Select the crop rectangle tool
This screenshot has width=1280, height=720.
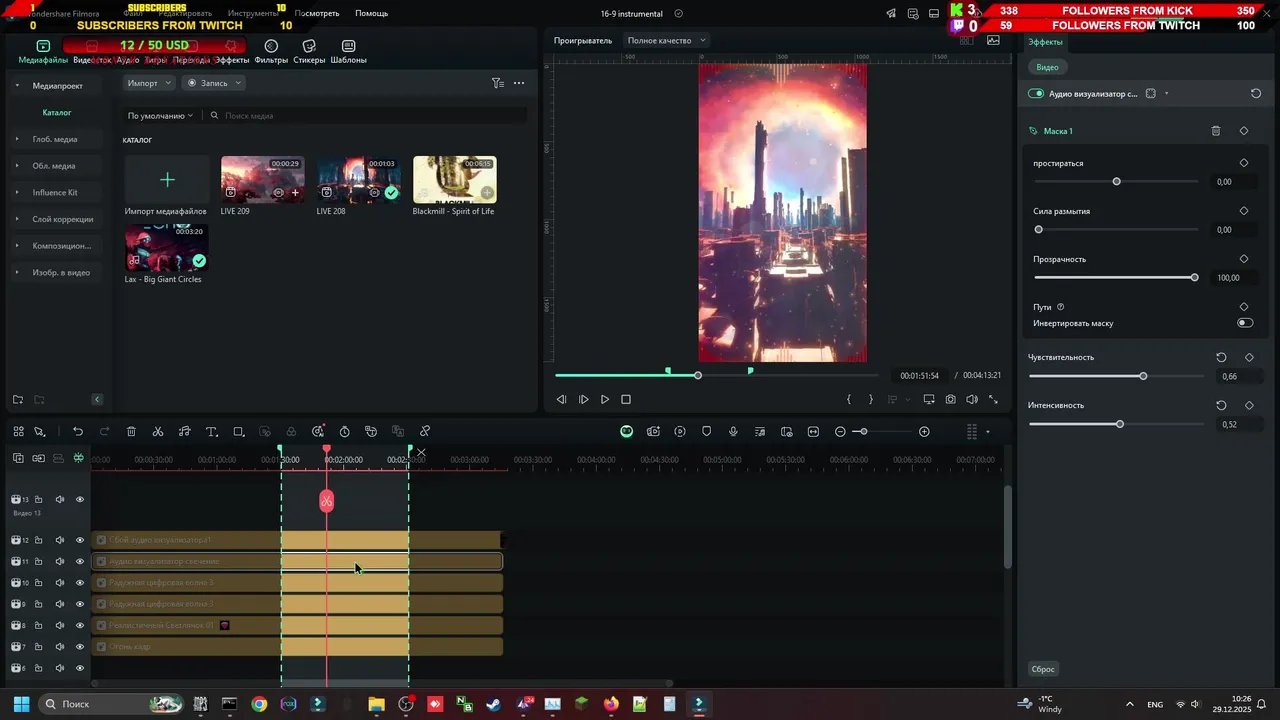tap(239, 432)
